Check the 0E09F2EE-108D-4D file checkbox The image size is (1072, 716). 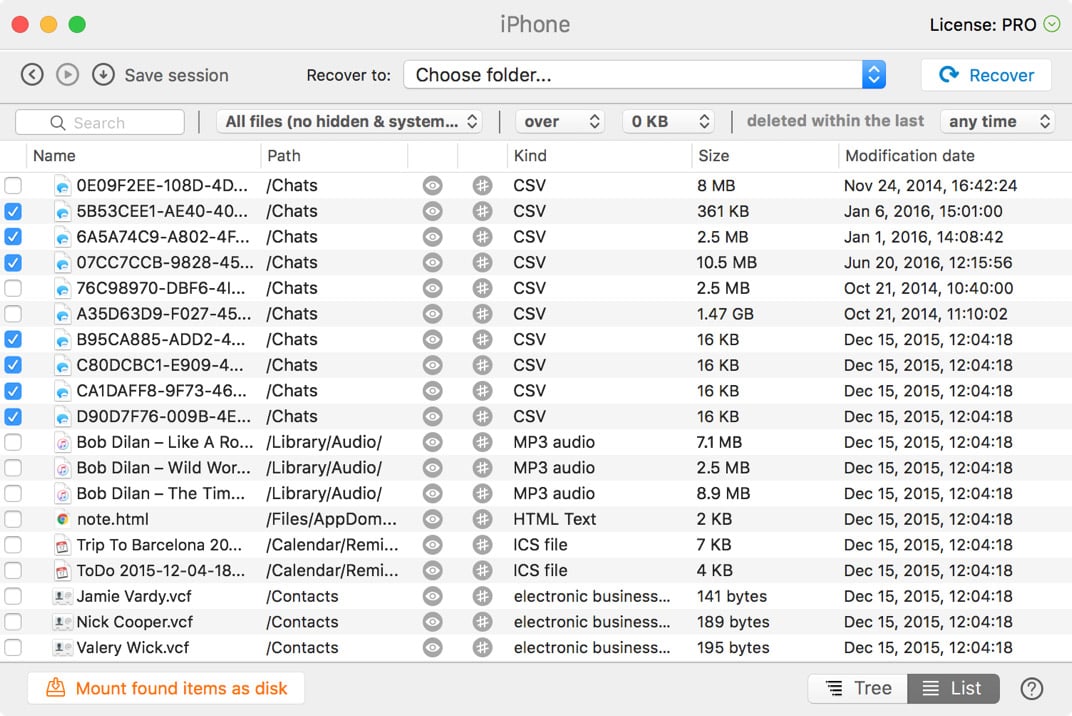pyautogui.click(x=13, y=185)
